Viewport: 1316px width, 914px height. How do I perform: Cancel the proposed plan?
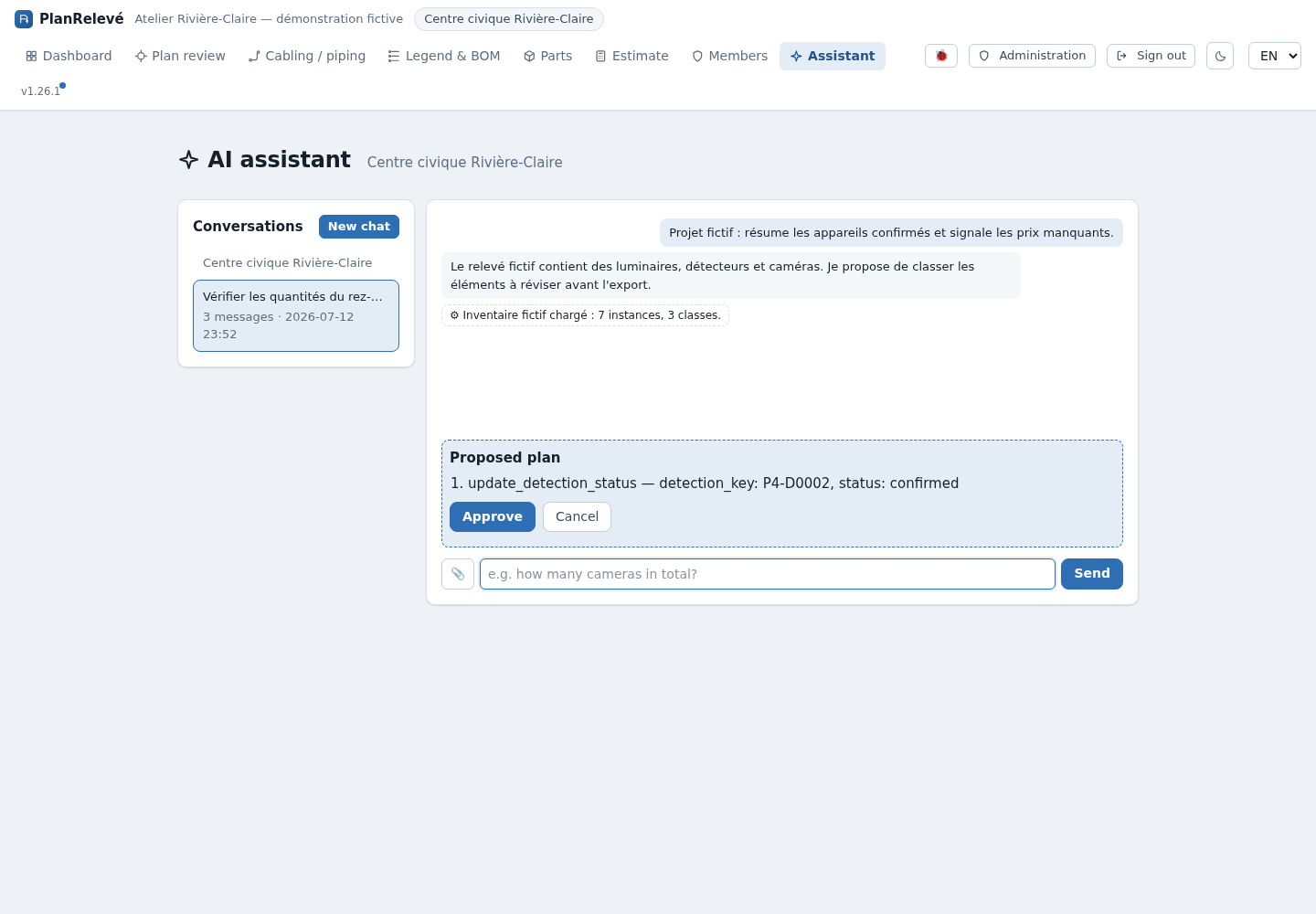click(x=577, y=516)
